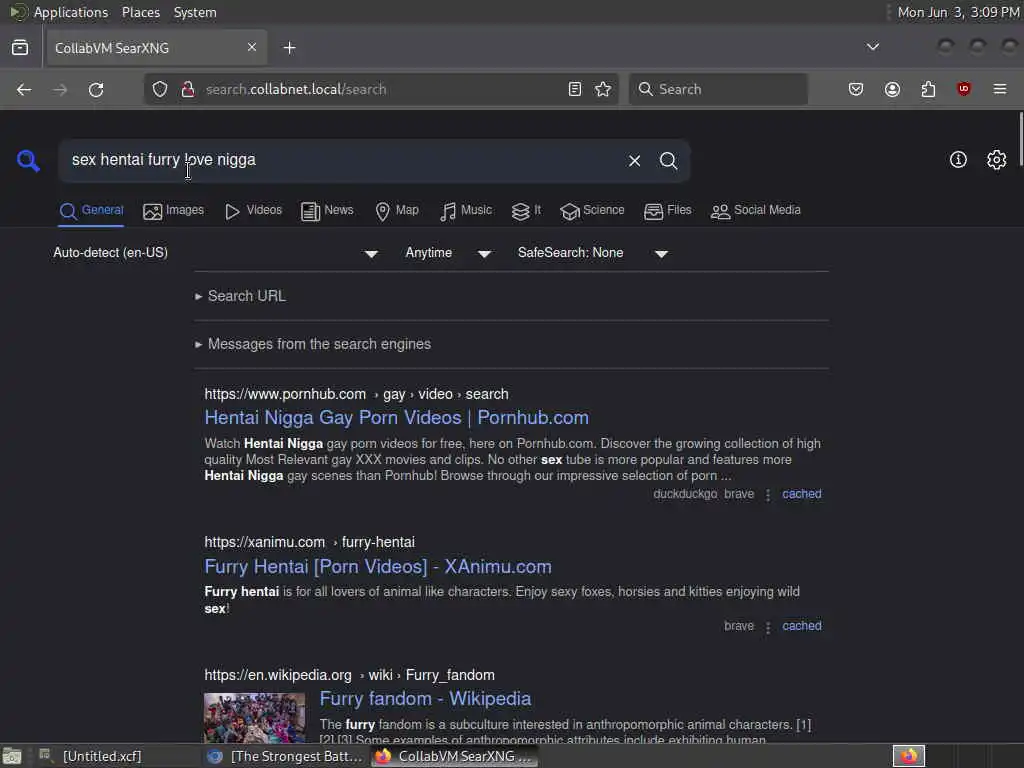This screenshot has width=1024, height=768.
Task: Expand the list all tabs chevron
Action: (x=872, y=47)
